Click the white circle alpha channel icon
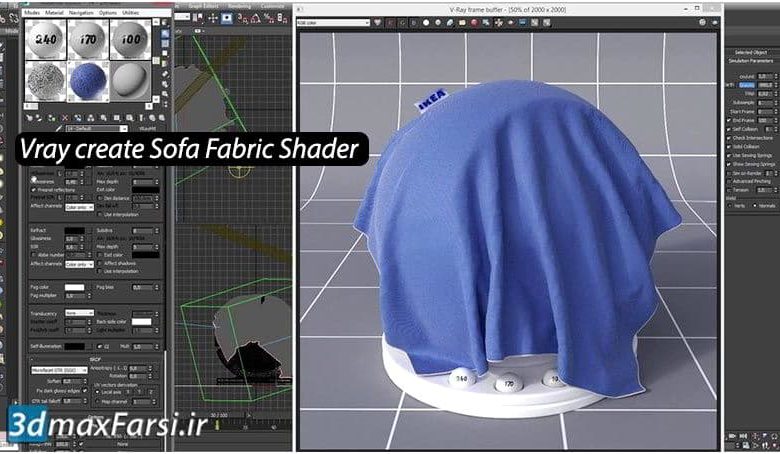Screen dimensions: 780x454 (x=426, y=22)
